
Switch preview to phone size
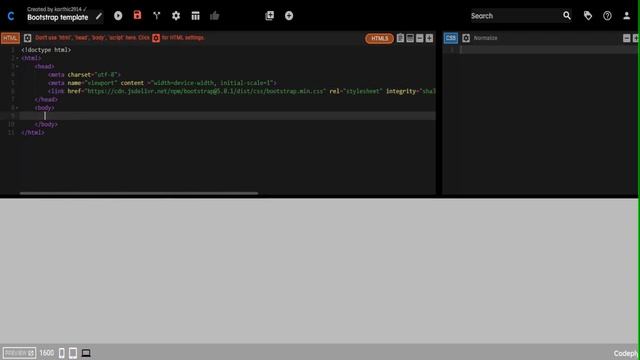62,353
